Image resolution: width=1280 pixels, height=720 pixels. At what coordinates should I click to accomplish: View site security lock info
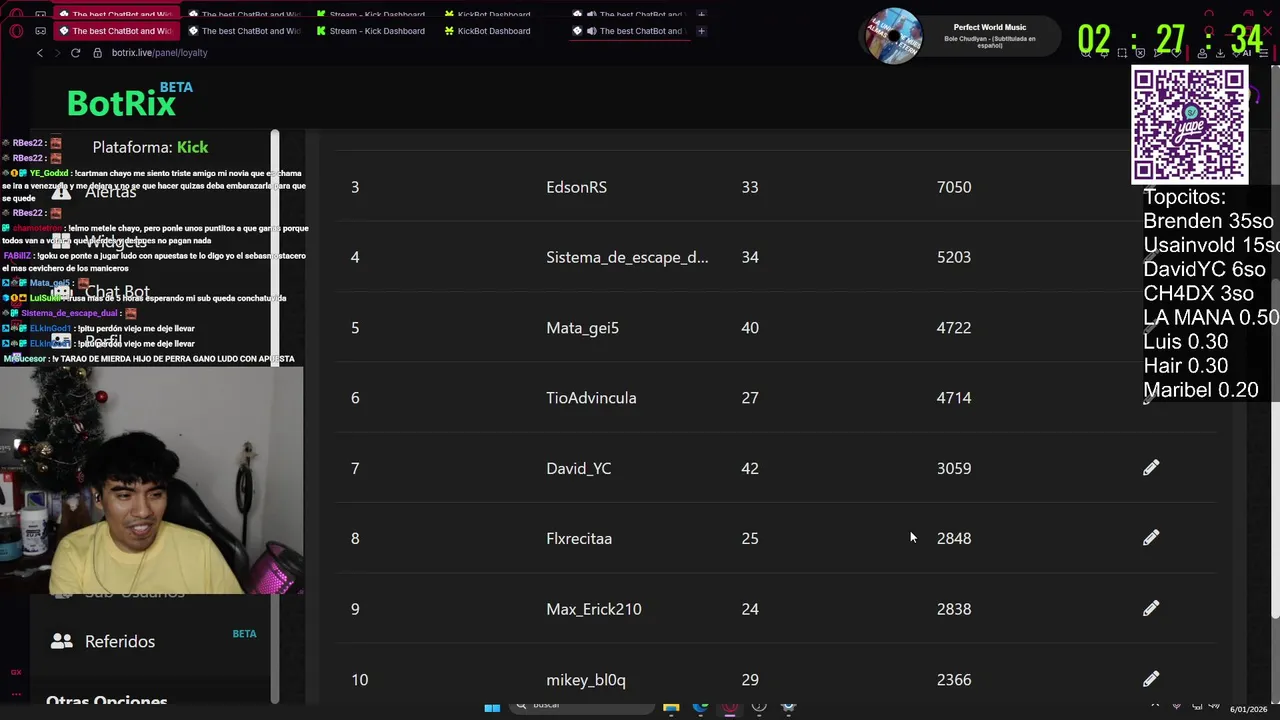(x=97, y=53)
